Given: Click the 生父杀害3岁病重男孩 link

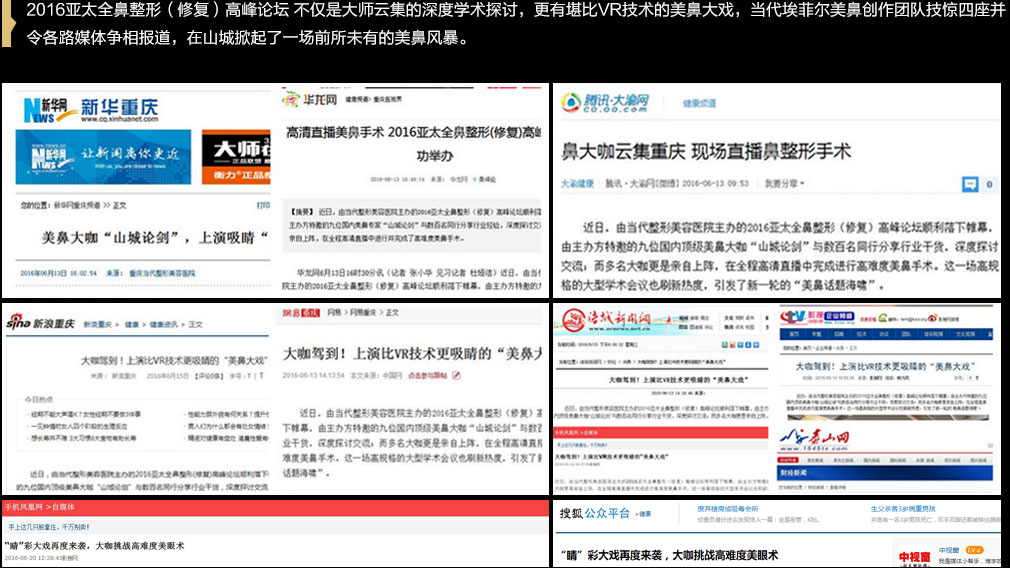Looking at the screenshot, I should click(902, 509).
